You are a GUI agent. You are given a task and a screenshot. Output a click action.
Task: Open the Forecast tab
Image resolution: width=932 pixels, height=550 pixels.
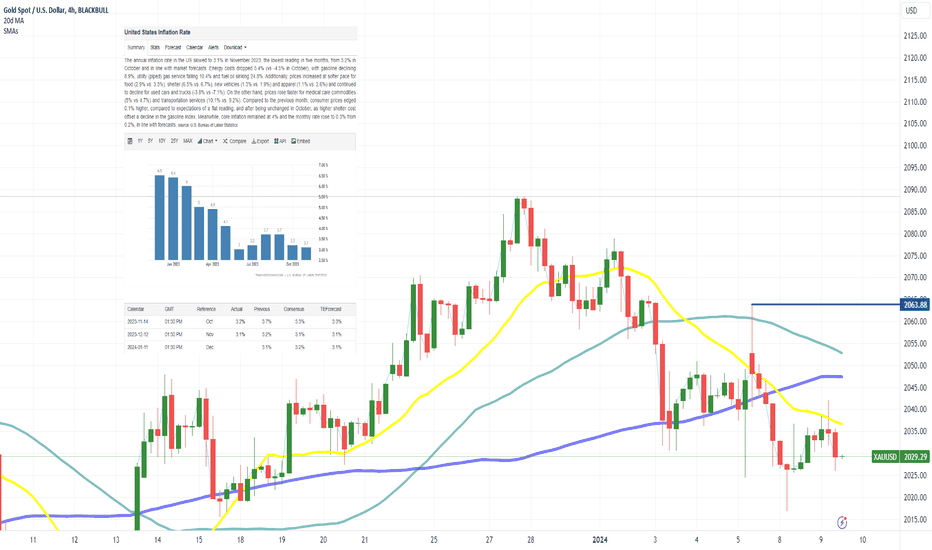click(173, 48)
